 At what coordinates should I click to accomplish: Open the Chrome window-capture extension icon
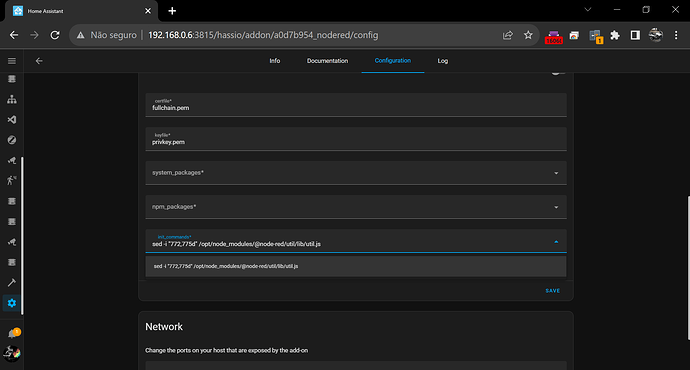pos(574,36)
